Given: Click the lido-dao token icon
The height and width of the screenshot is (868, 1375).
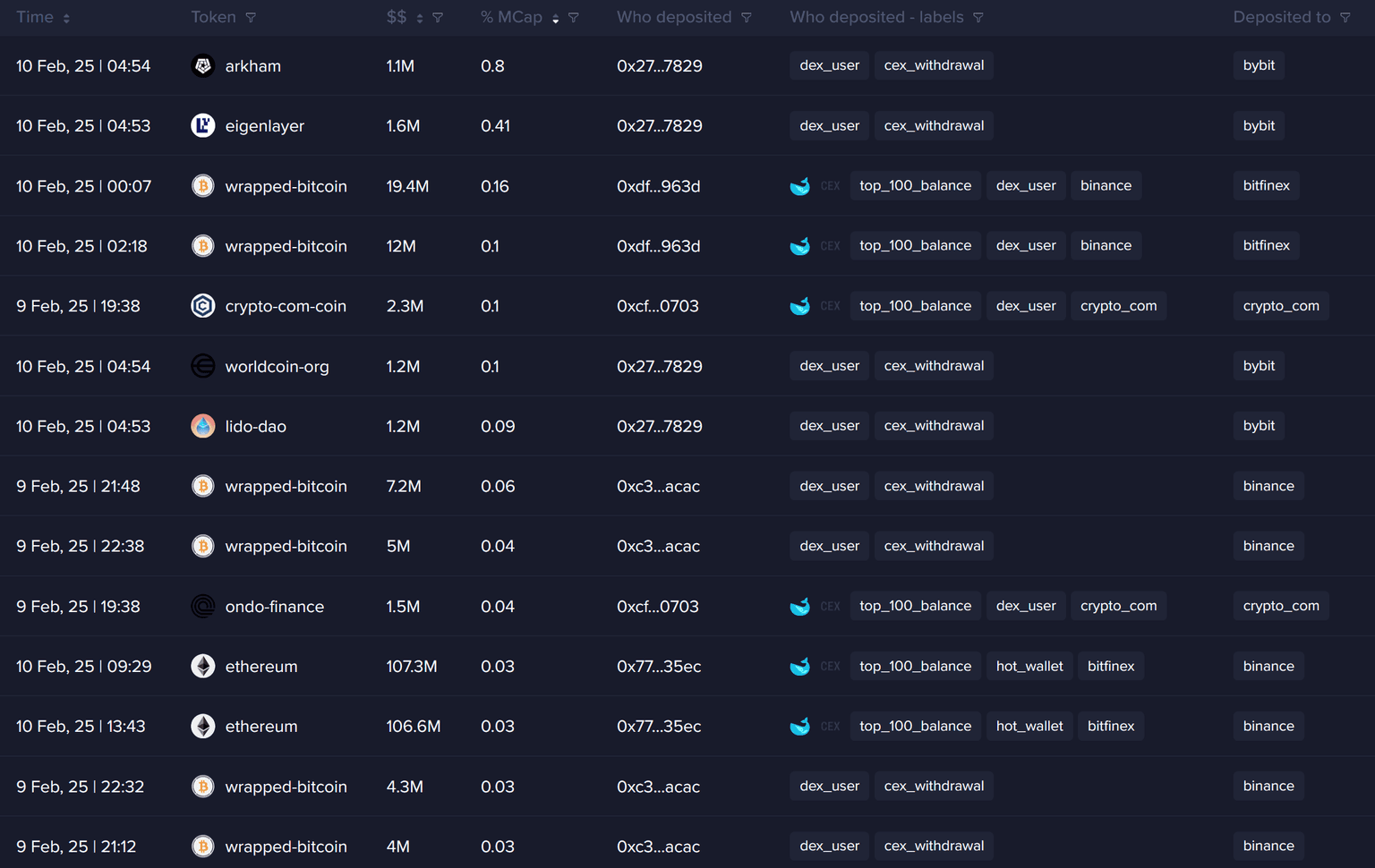Looking at the screenshot, I should click(203, 426).
